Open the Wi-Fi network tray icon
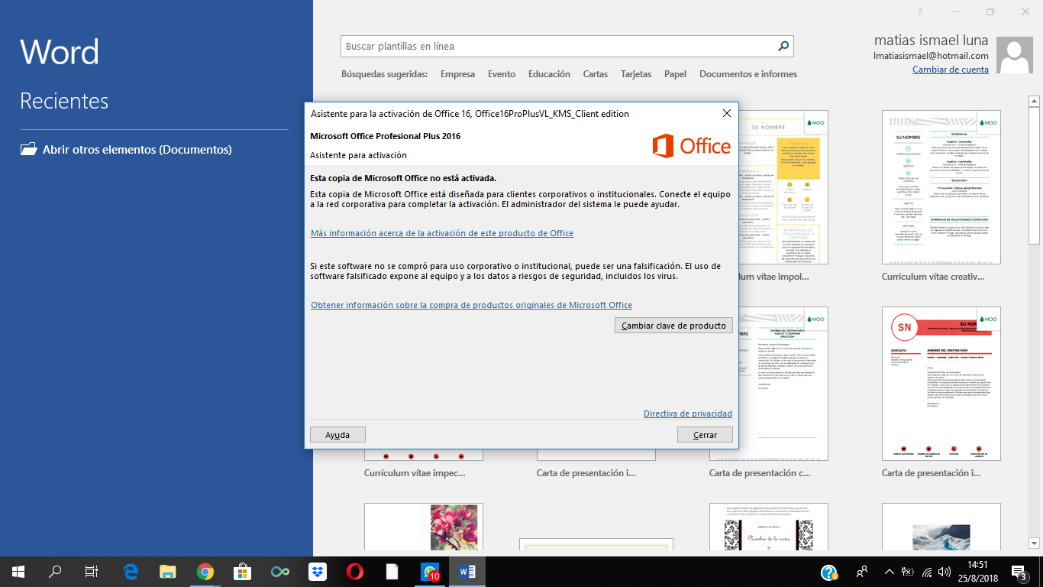1043x587 pixels. pos(926,572)
